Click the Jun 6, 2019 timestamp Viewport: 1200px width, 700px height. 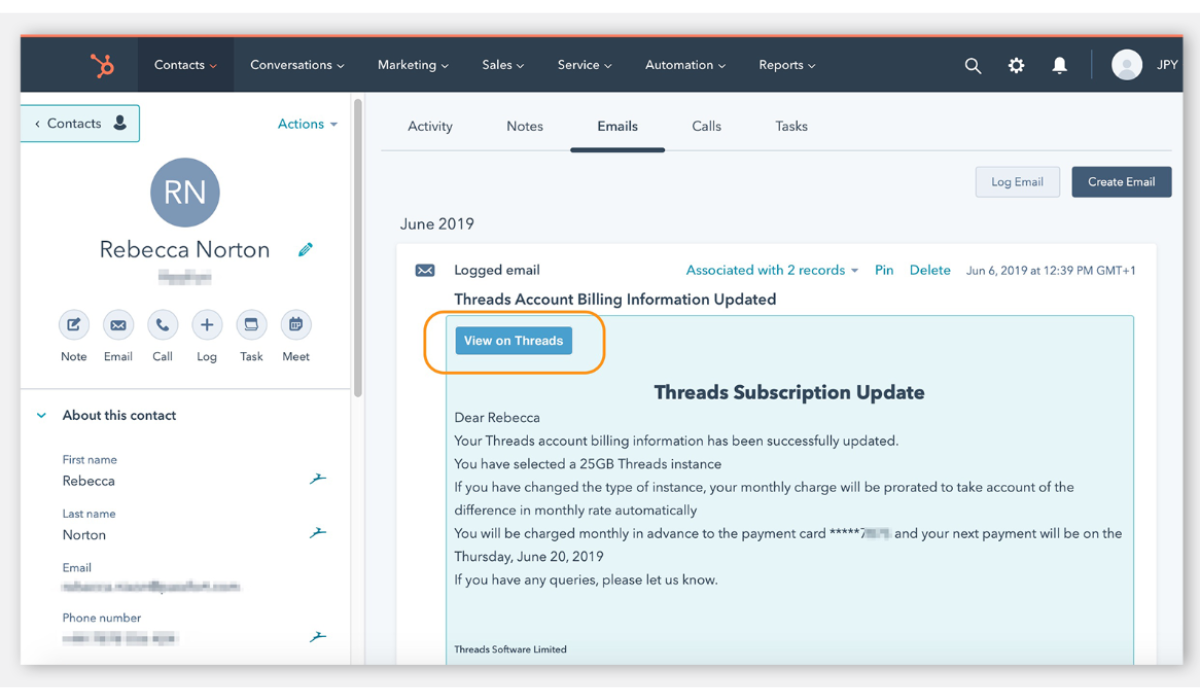tap(1051, 270)
